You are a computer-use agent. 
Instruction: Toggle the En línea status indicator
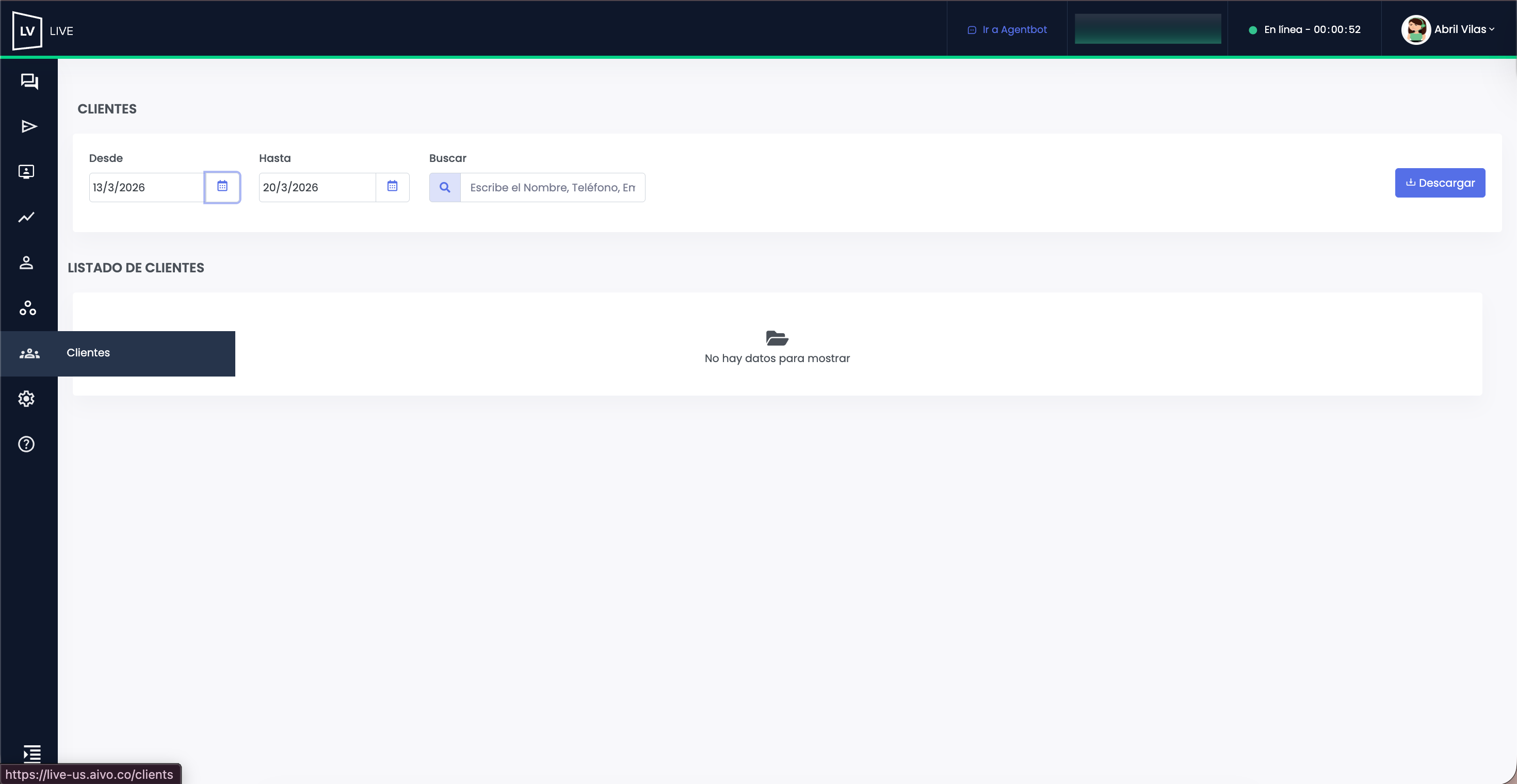click(x=1304, y=29)
